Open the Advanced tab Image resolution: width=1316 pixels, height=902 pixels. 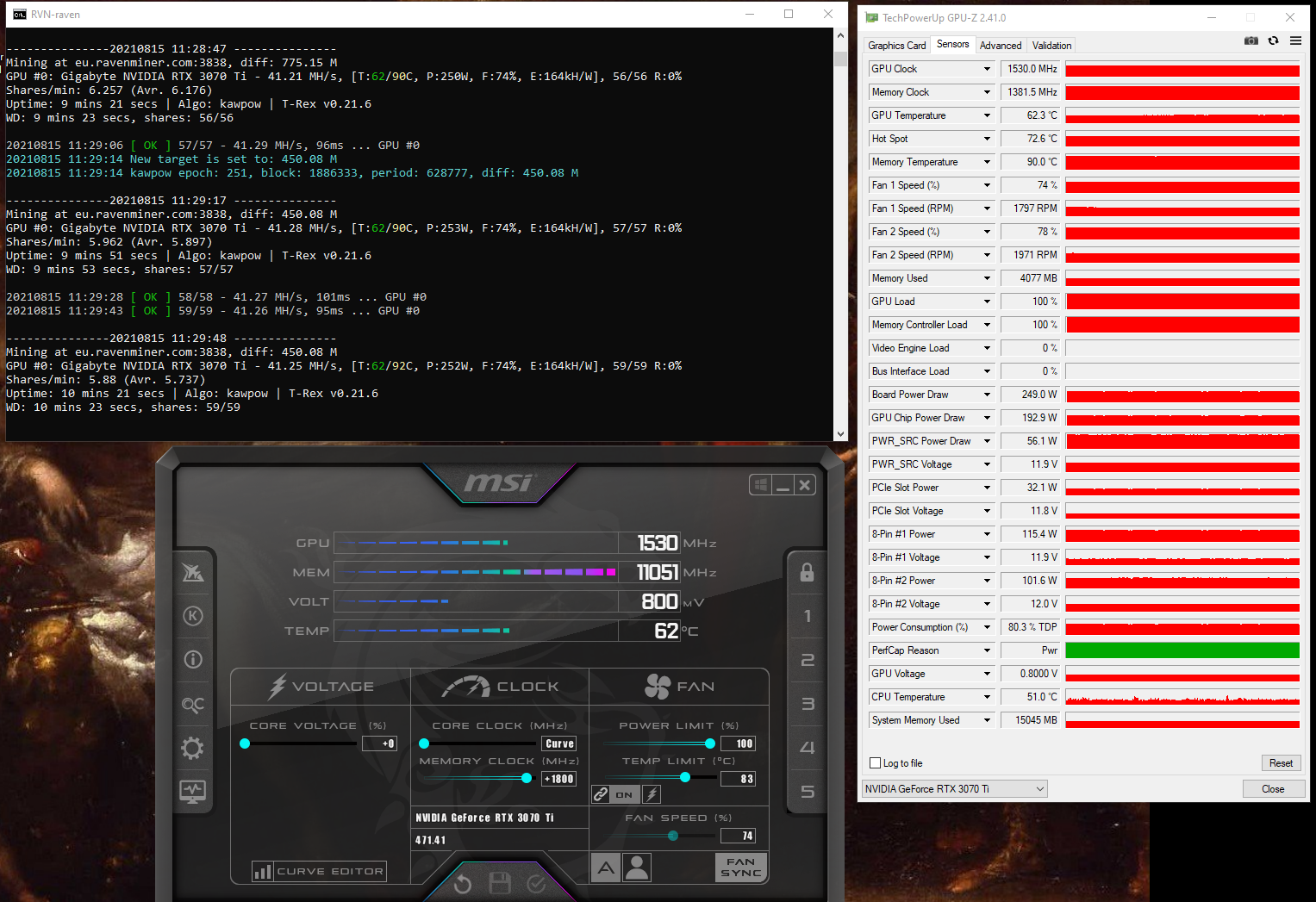coord(1001,46)
